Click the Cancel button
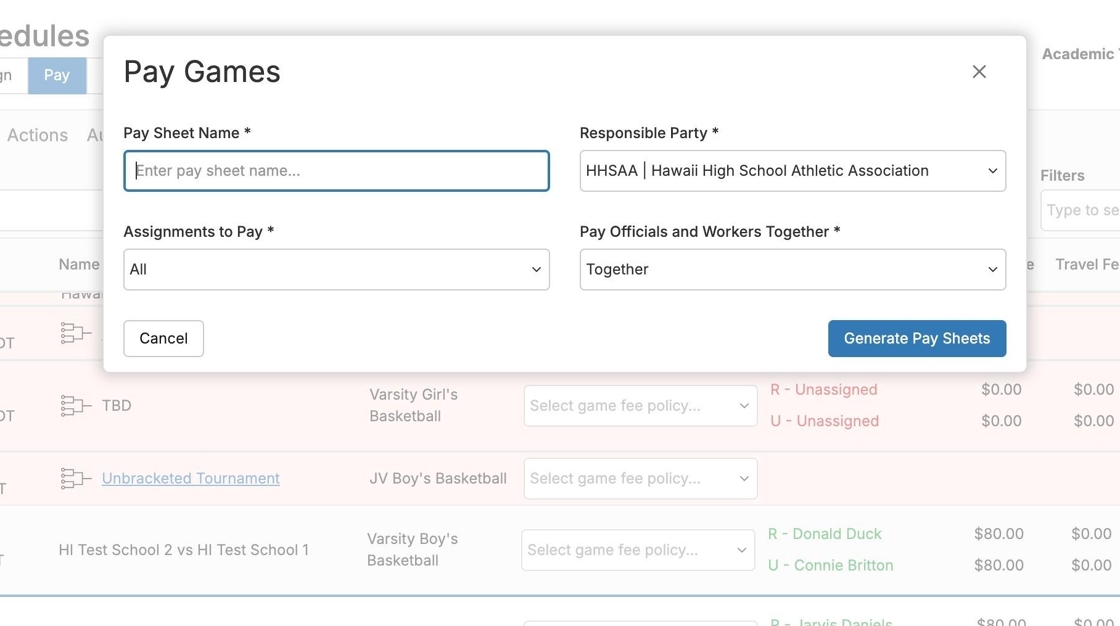Screen dimensions: 1120x626 pyautogui.click(x=163, y=339)
